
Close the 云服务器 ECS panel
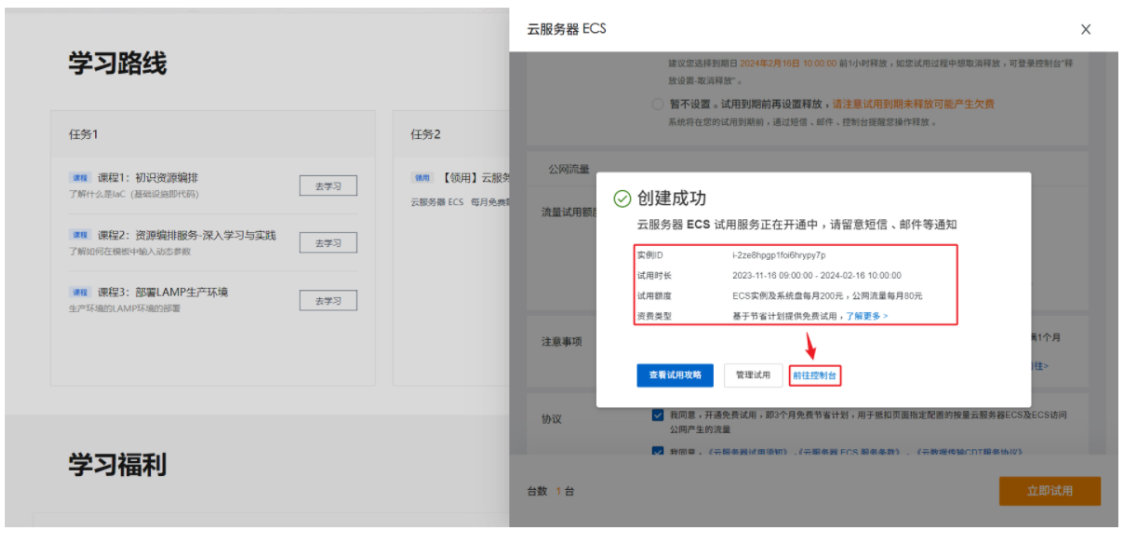(1085, 29)
